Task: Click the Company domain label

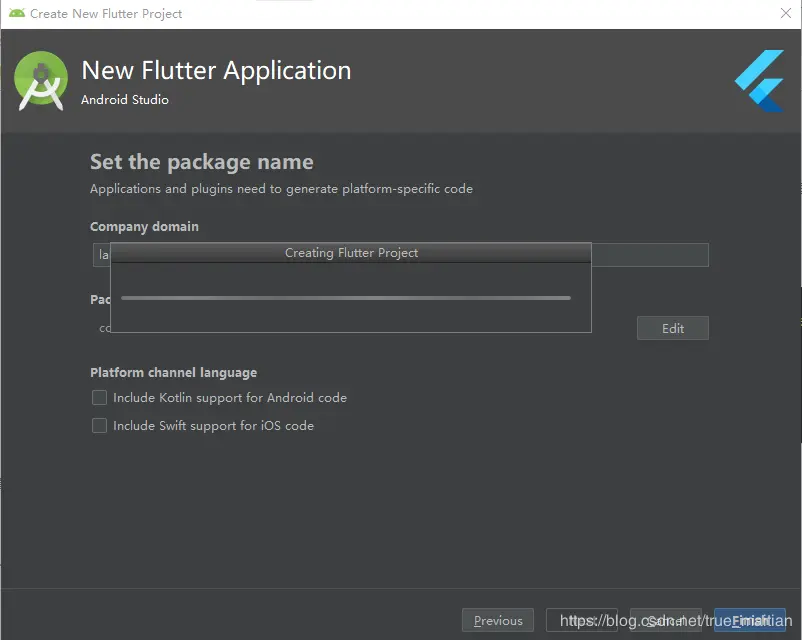Action: [144, 227]
